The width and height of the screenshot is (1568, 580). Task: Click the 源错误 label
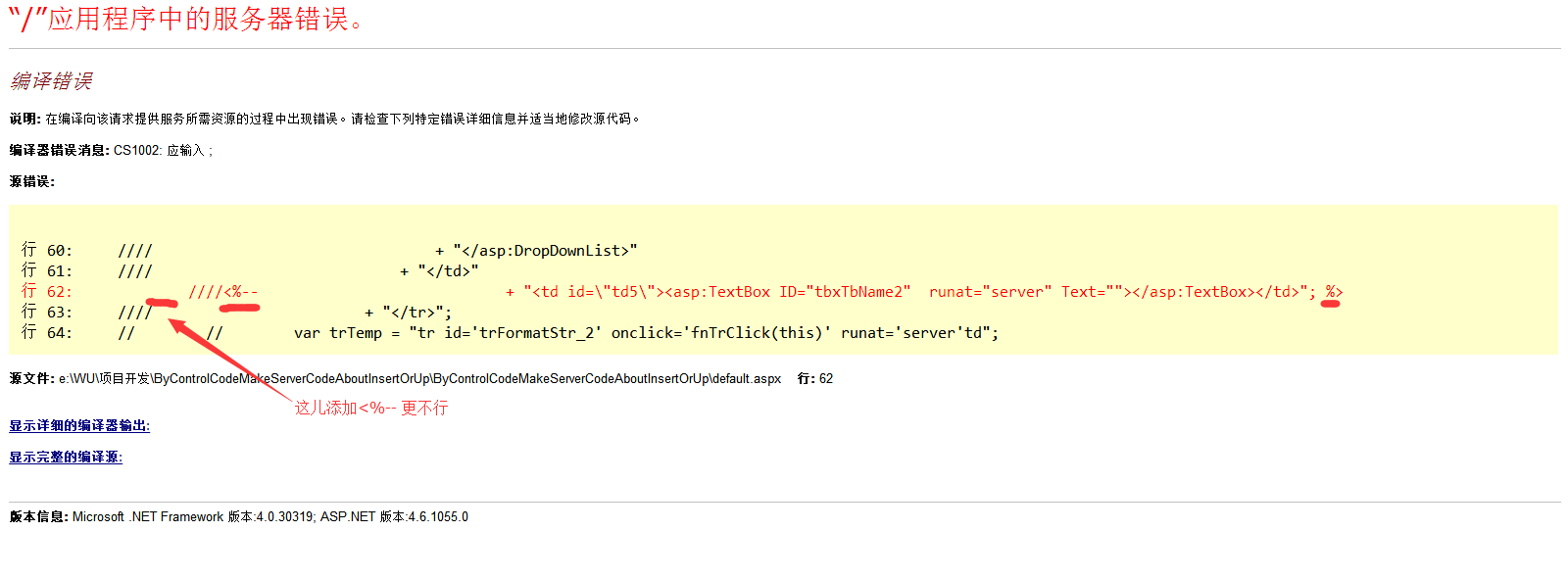click(x=32, y=181)
